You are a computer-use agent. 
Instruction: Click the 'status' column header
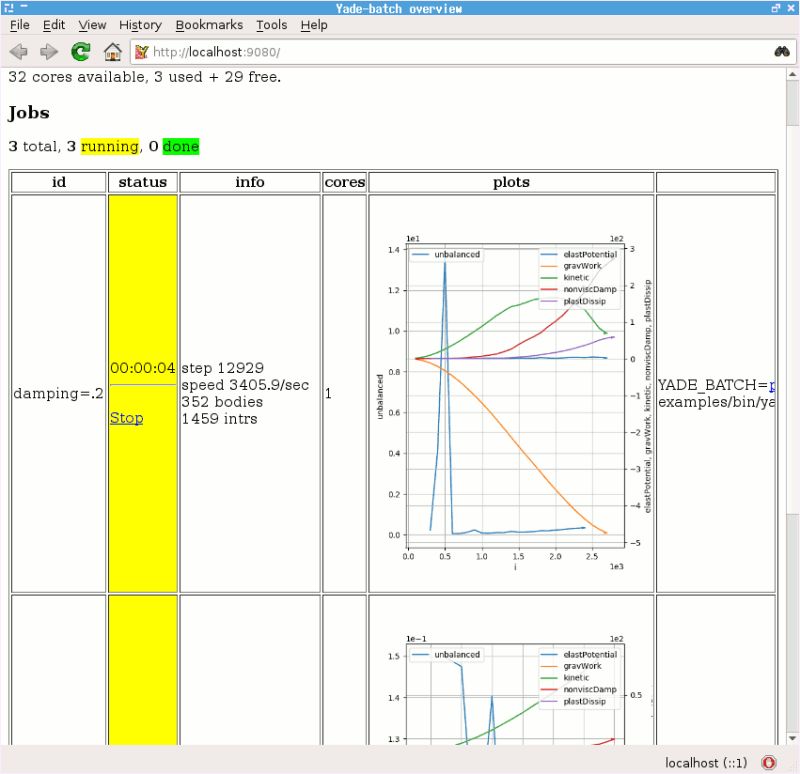click(x=143, y=182)
